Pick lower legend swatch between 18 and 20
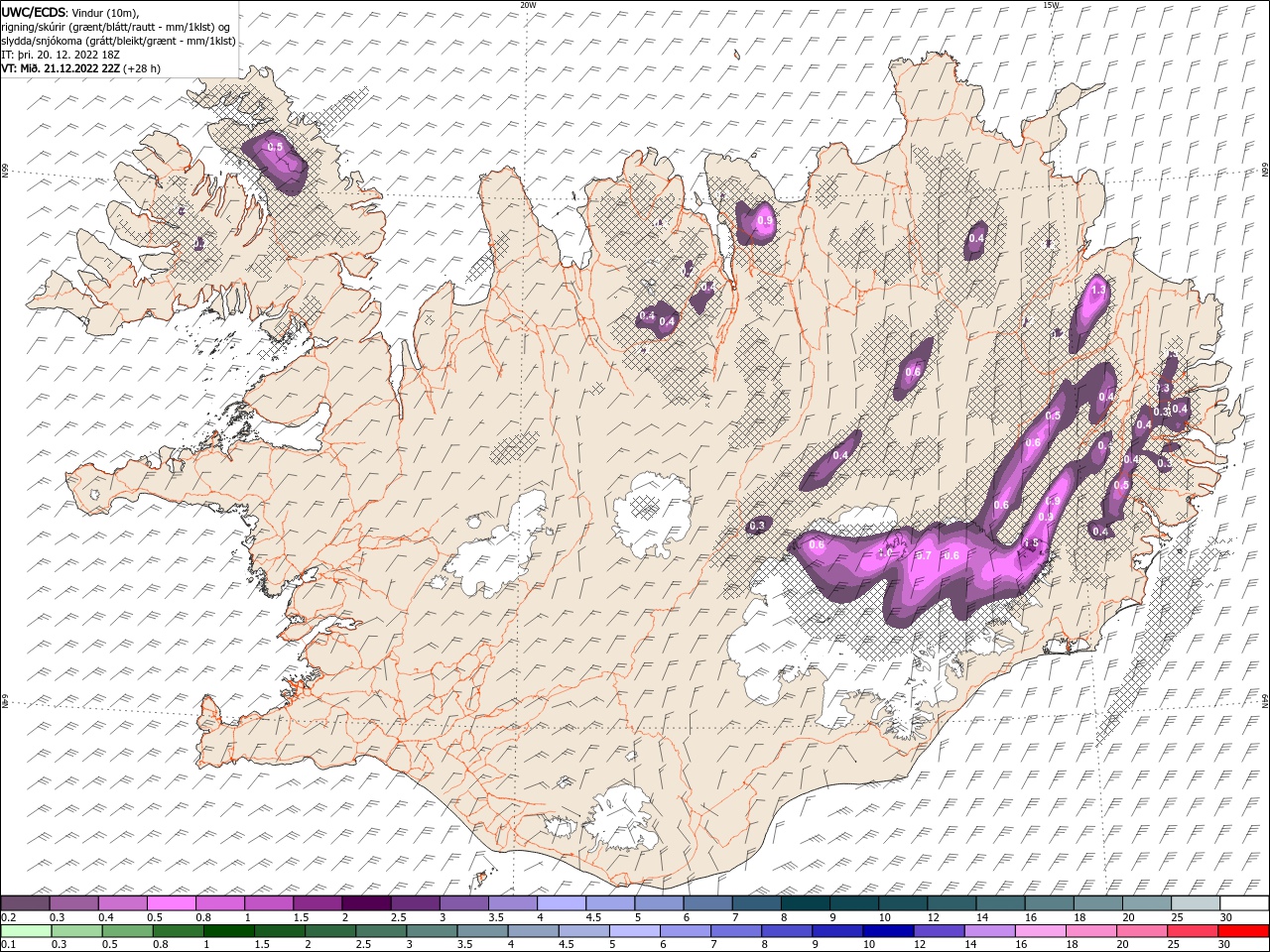Image resolution: width=1270 pixels, height=952 pixels. [x=1090, y=931]
